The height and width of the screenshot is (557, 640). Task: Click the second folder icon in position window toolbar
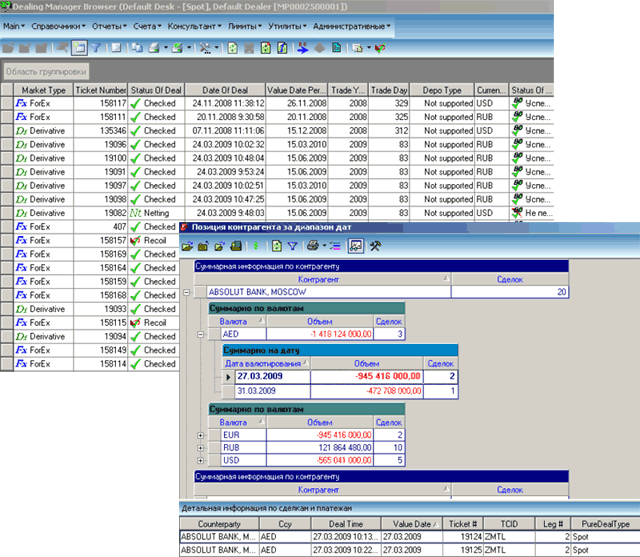click(203, 246)
